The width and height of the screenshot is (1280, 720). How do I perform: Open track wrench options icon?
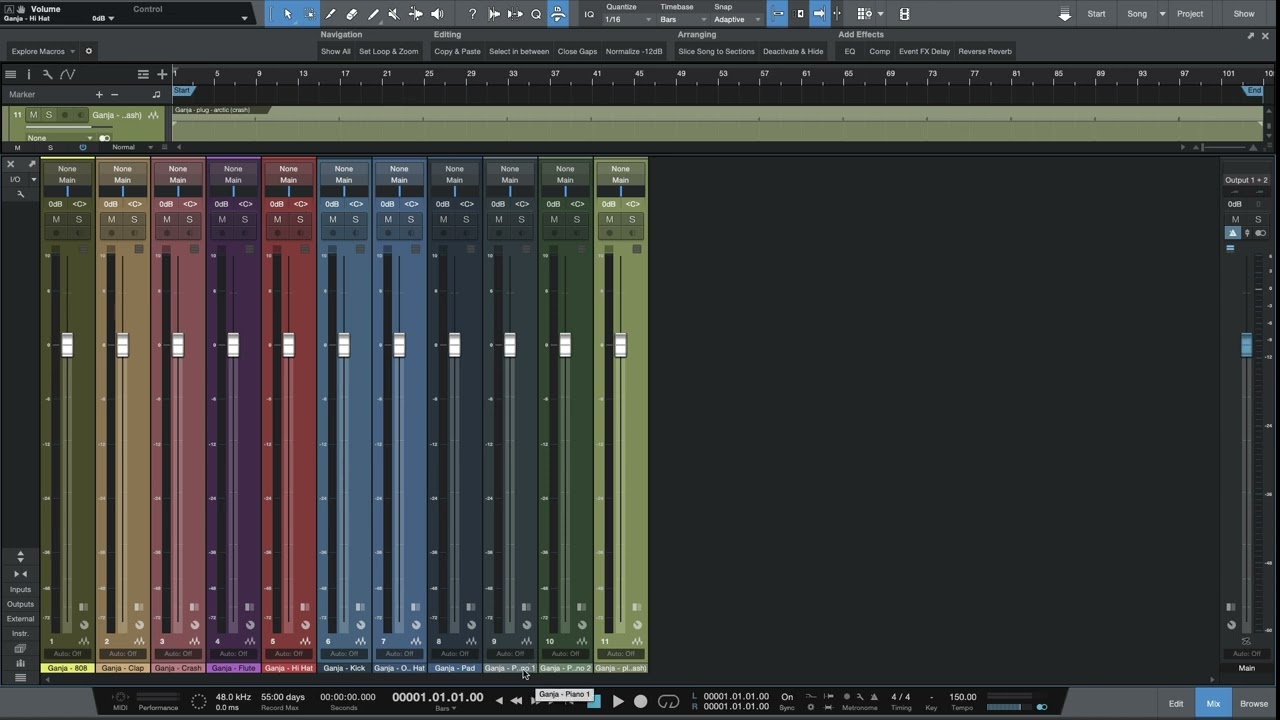pos(47,74)
